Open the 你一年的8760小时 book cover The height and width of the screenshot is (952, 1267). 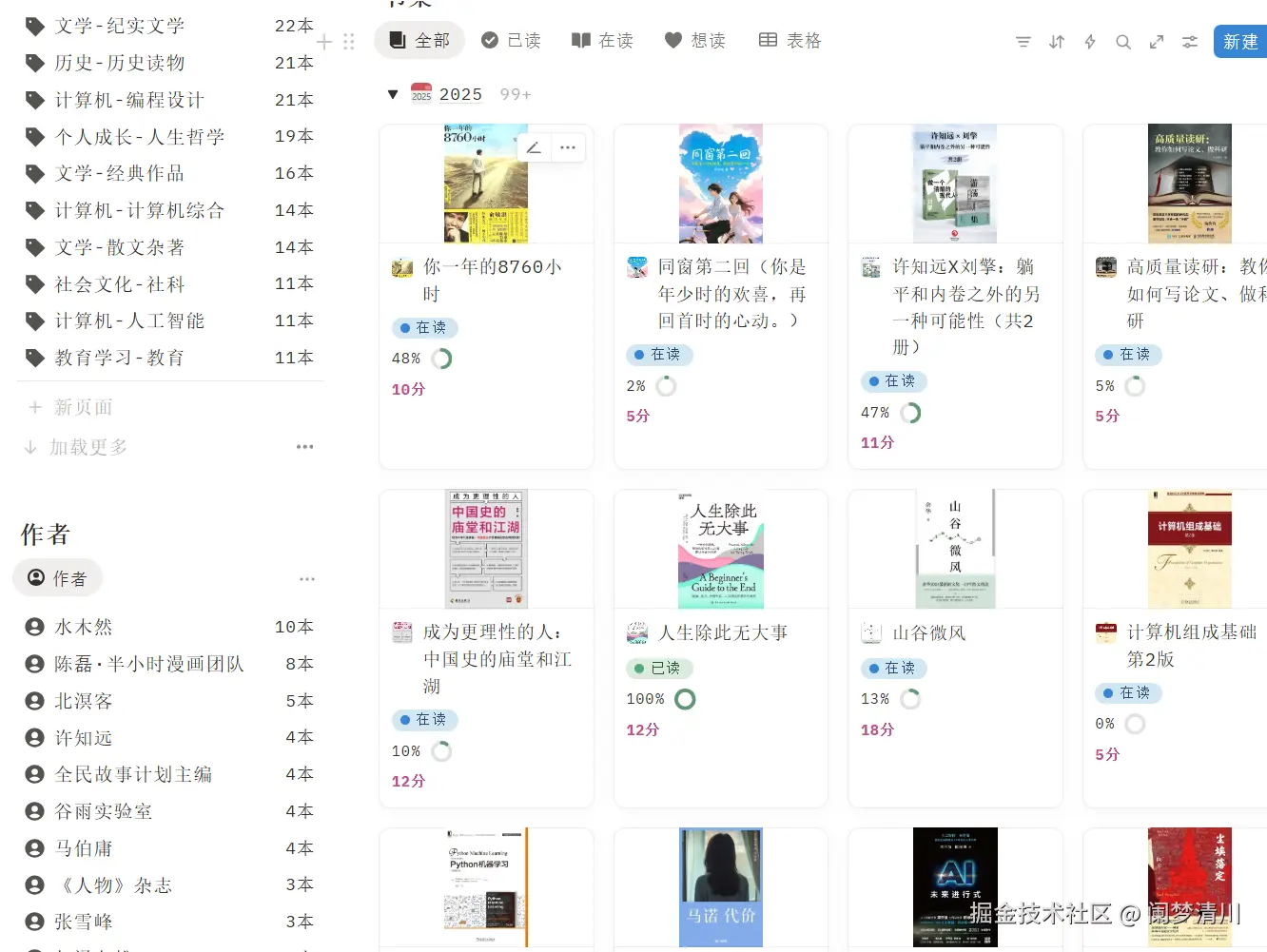(486, 184)
